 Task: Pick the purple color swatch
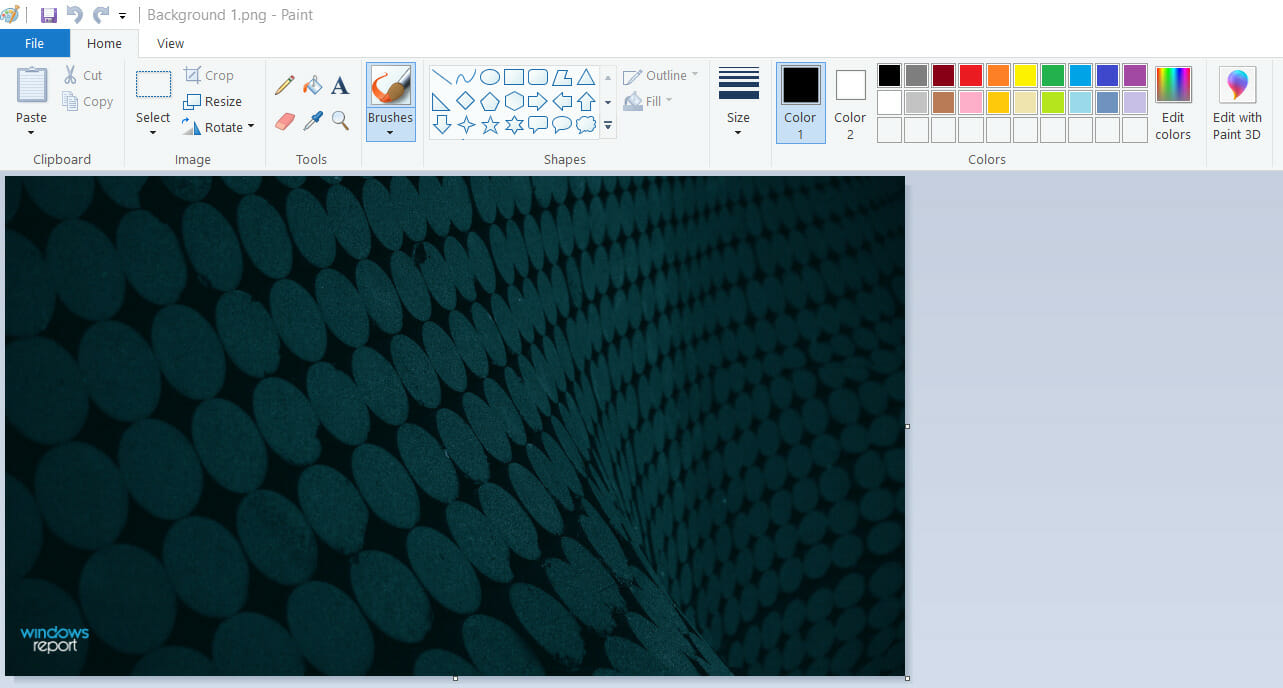pos(1135,75)
